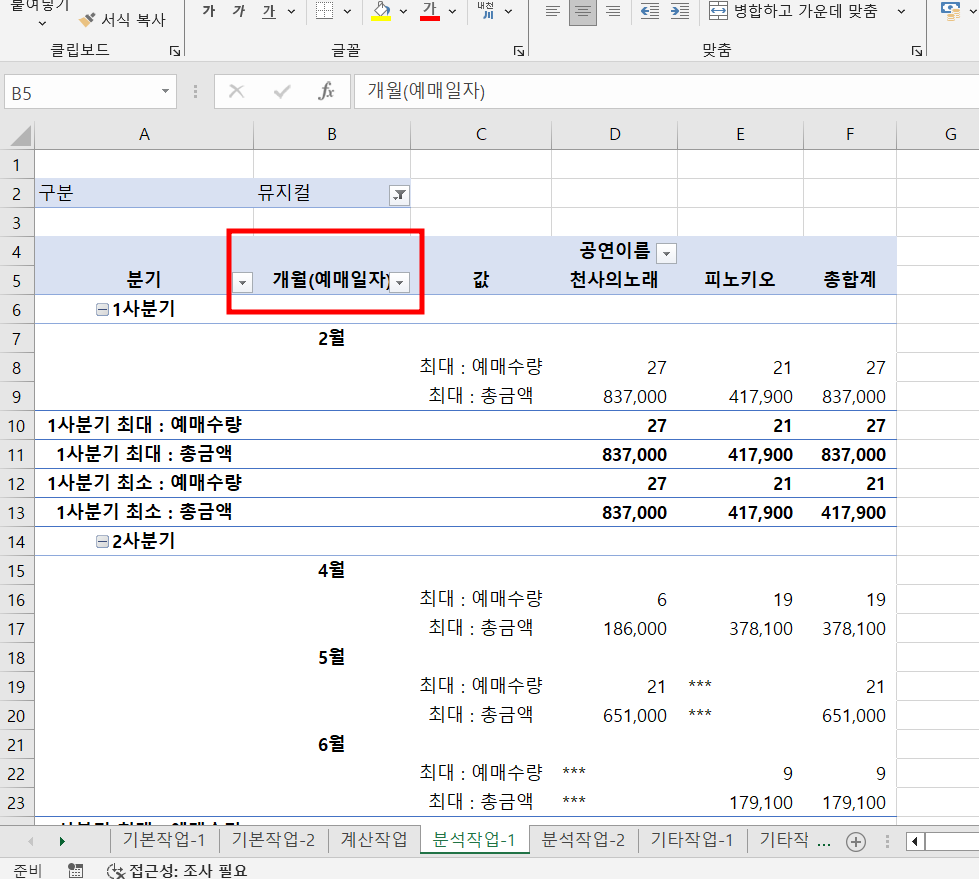979x879 pixels.
Task: Collapse the 2사분기 group
Action: (101, 542)
